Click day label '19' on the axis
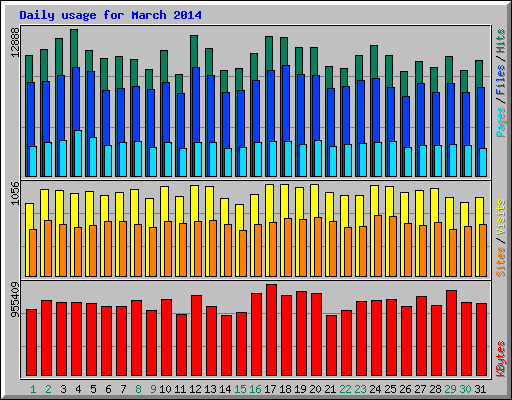This screenshot has width=512, height=400. pyautogui.click(x=300, y=389)
